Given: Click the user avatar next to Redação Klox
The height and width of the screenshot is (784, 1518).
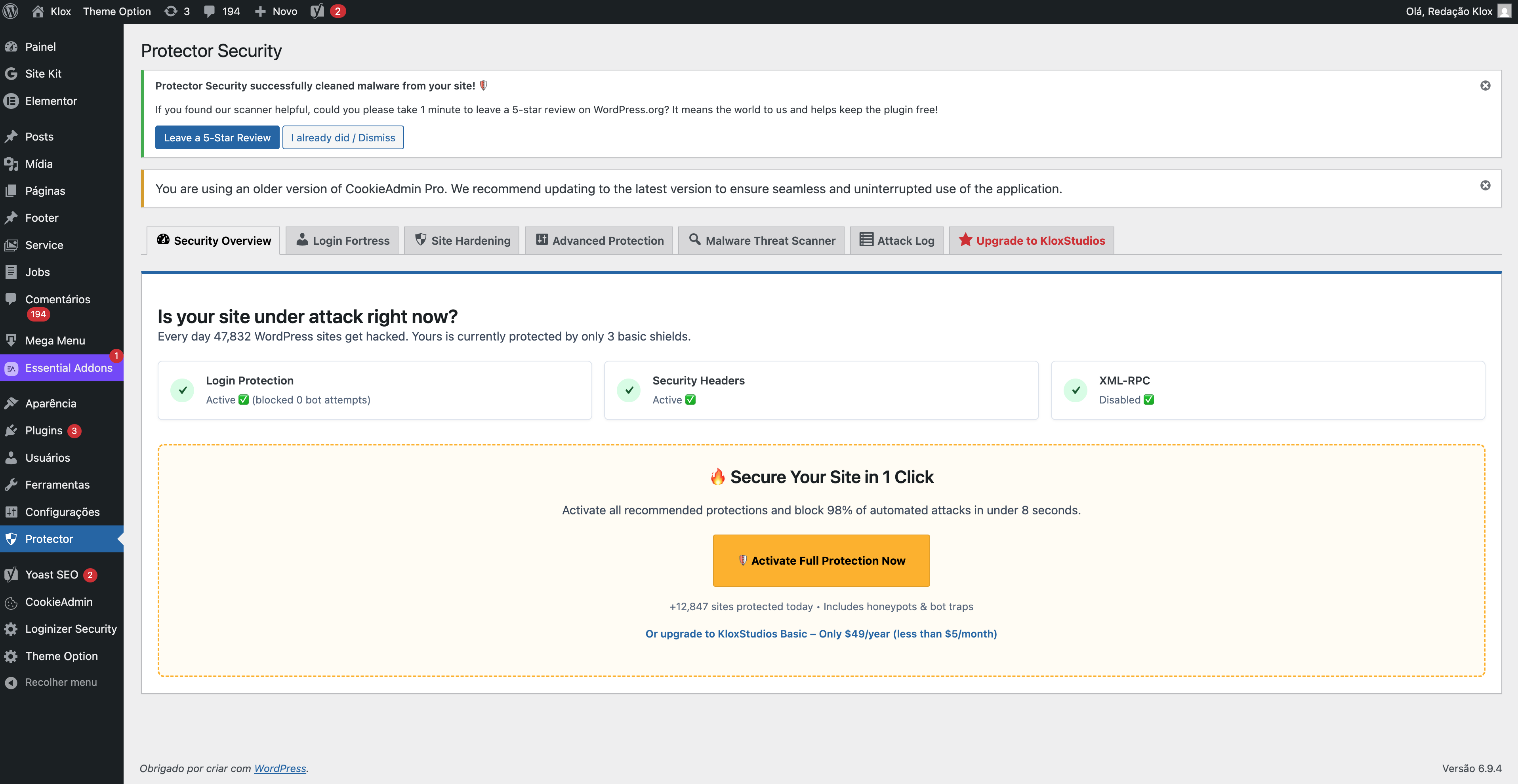Looking at the screenshot, I should [x=1505, y=11].
